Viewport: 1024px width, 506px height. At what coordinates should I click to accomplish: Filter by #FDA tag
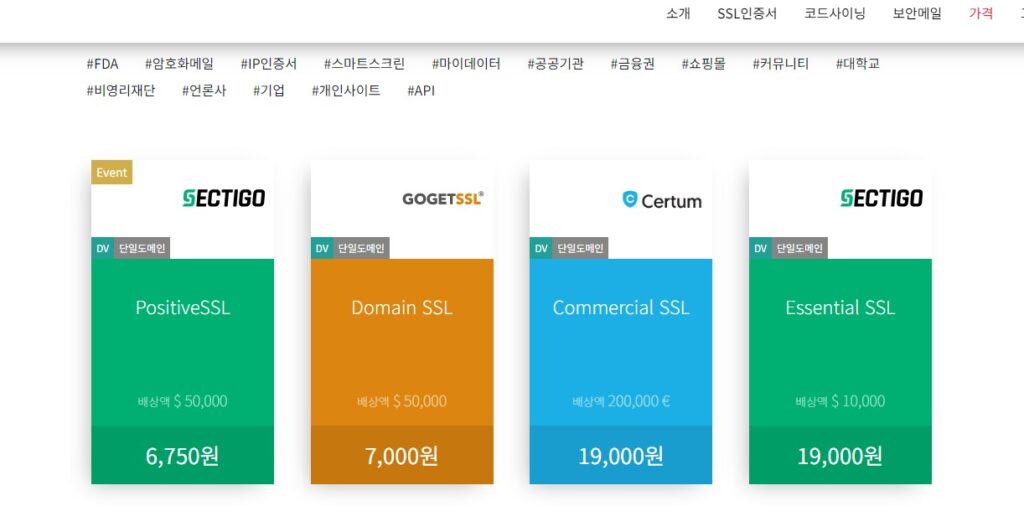[x=103, y=64]
